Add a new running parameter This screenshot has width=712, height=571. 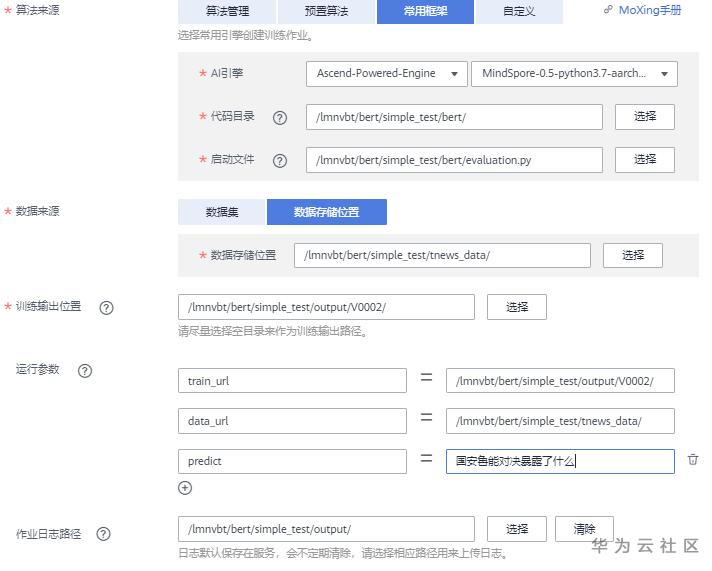[x=185, y=488]
